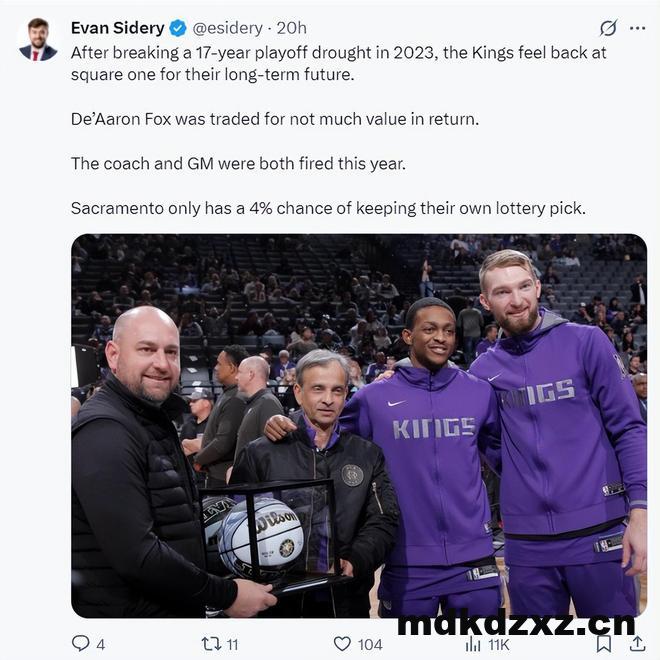Click the tweet text about De'Aaron Fox
Screen dimensions: 660x660
[275, 119]
